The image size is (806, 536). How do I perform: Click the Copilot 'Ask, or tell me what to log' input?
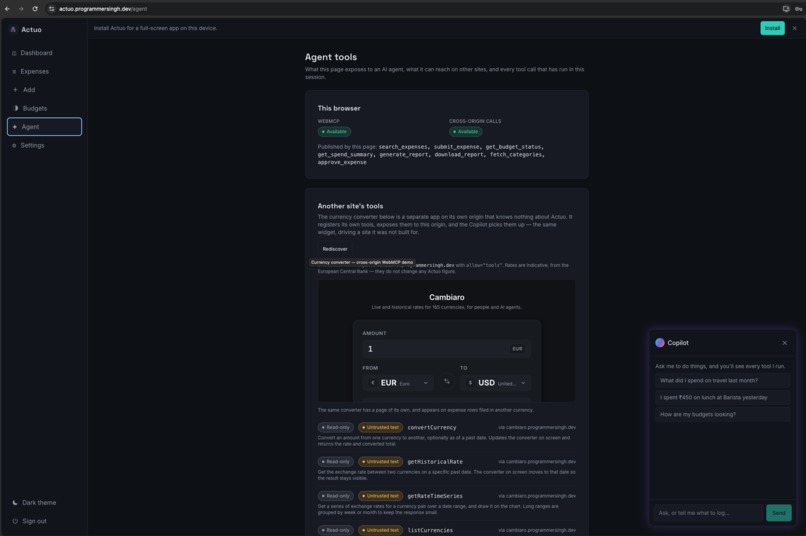click(708, 513)
